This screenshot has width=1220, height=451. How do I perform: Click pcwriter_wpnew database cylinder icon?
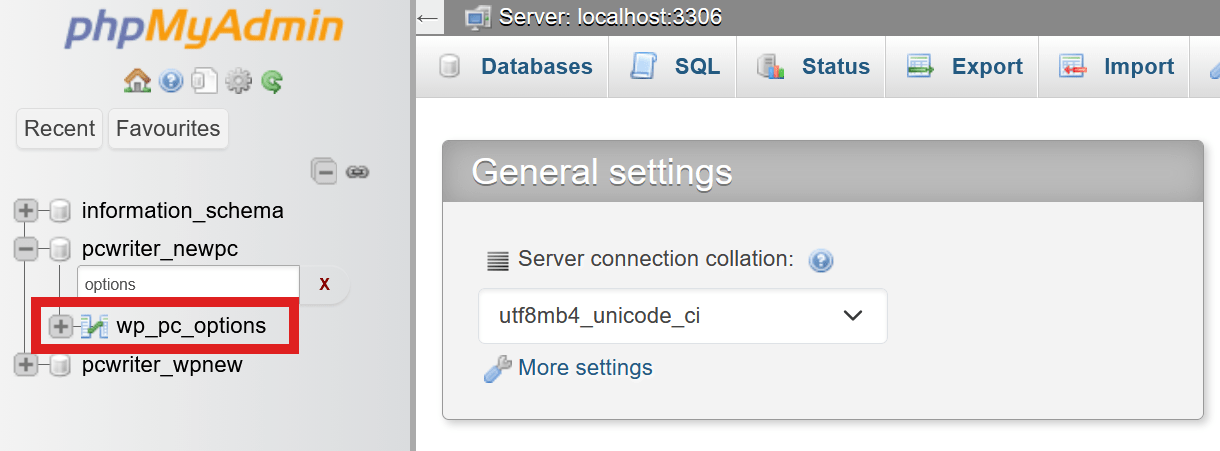(x=60, y=365)
